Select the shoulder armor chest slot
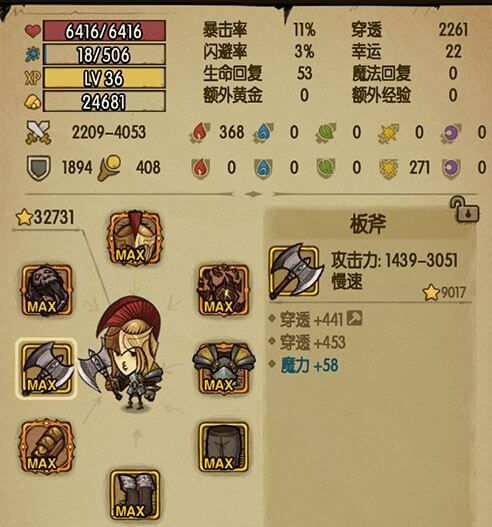 tap(224, 369)
